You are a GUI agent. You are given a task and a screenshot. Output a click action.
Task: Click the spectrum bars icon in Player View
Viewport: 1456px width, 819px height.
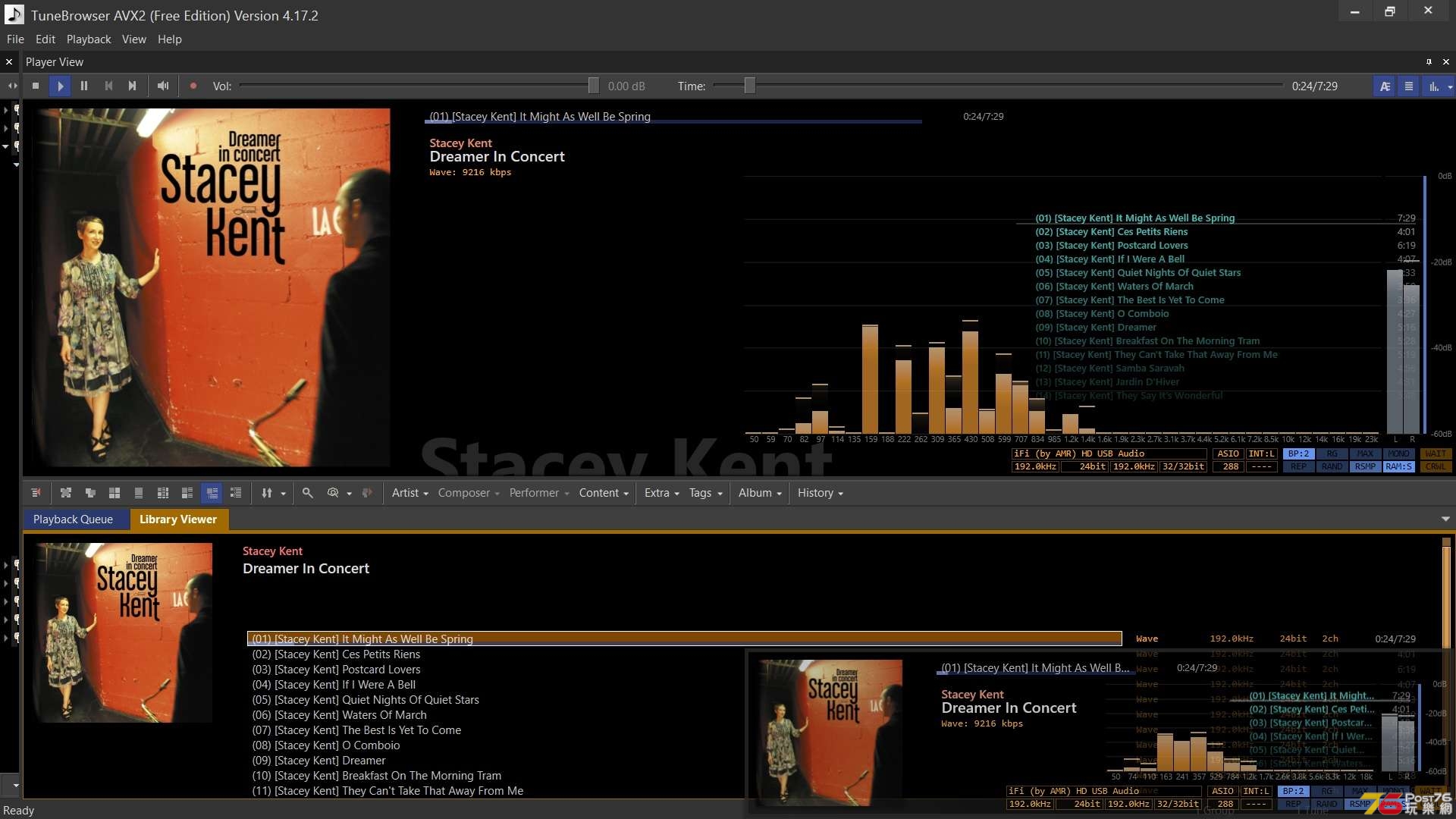[x=1433, y=86]
